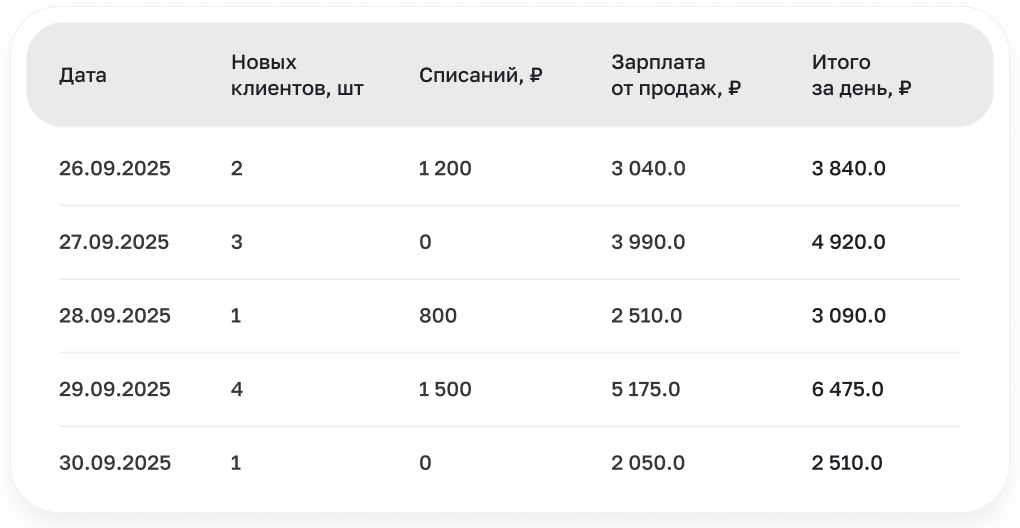Click the 3 040.0 salary value

coord(648,168)
